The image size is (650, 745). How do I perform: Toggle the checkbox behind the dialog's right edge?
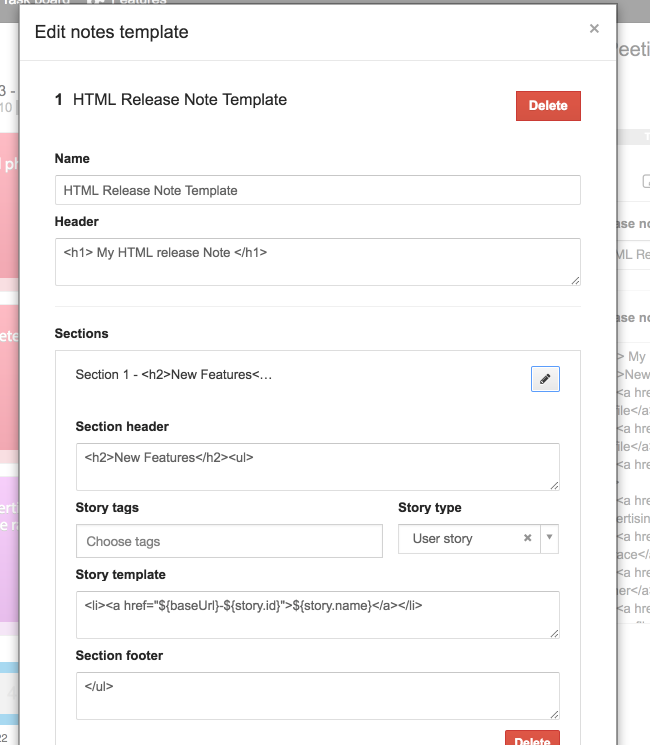[646, 182]
